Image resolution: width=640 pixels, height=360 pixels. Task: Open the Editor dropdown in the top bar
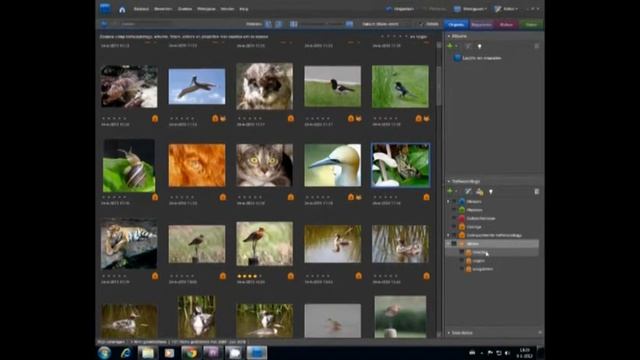click(x=506, y=9)
